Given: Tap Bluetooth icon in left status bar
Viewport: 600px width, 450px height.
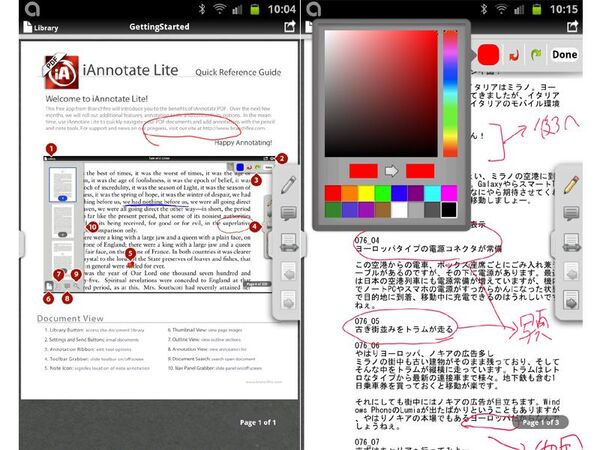Looking at the screenshot, I should click(202, 9).
